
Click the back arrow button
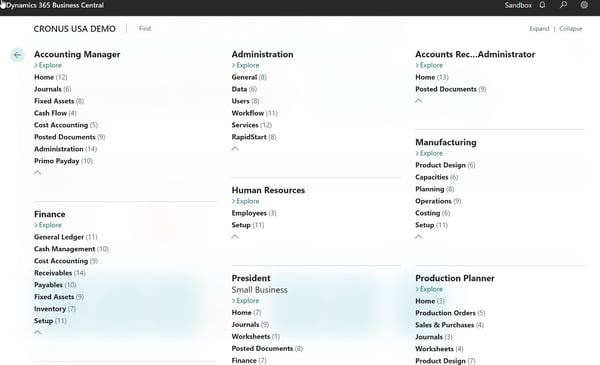[17, 55]
